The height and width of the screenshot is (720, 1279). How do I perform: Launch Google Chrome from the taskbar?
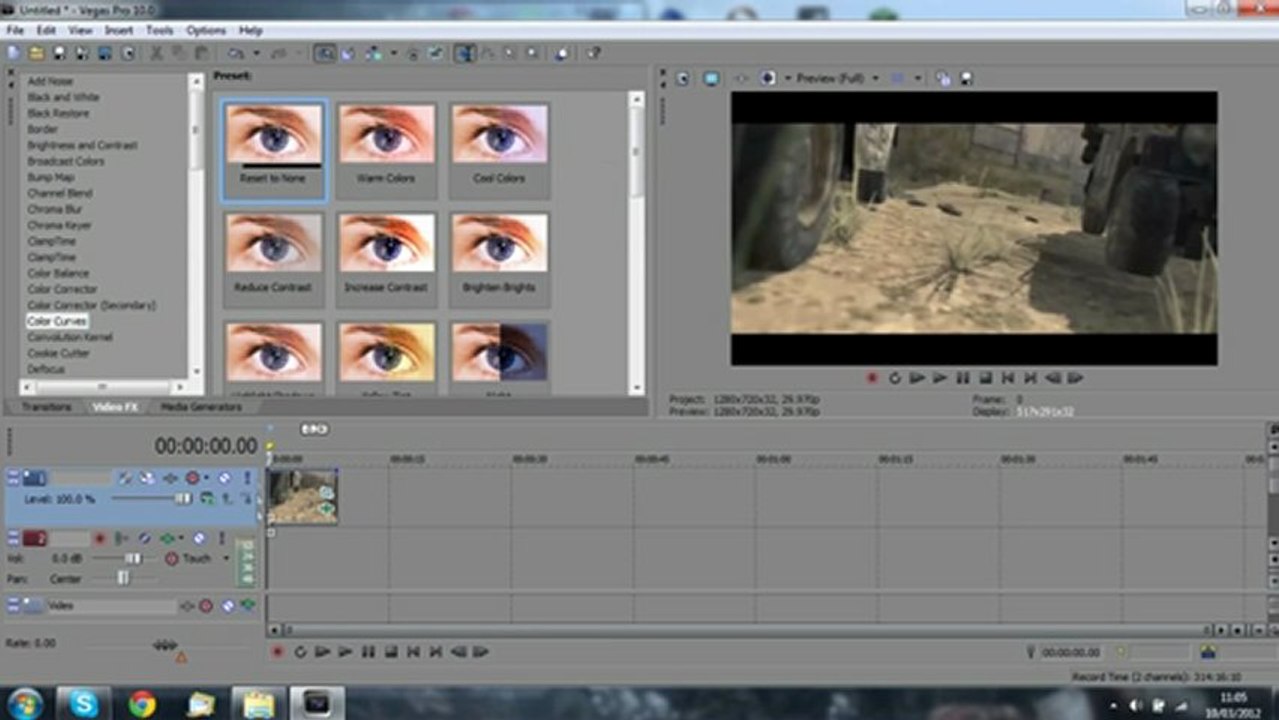[x=142, y=703]
